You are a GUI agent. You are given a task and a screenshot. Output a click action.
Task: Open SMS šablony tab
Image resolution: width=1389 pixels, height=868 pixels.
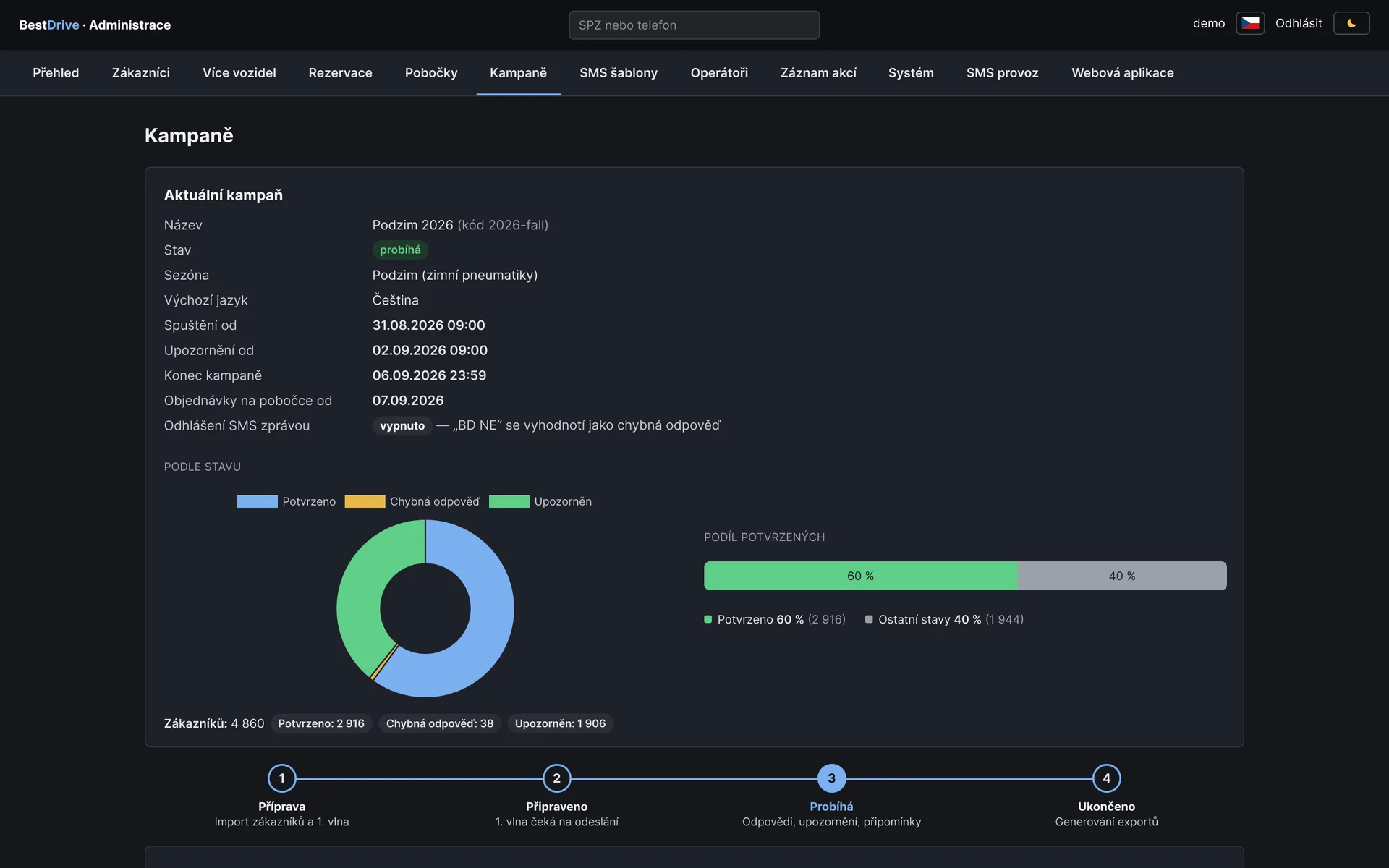coord(619,73)
